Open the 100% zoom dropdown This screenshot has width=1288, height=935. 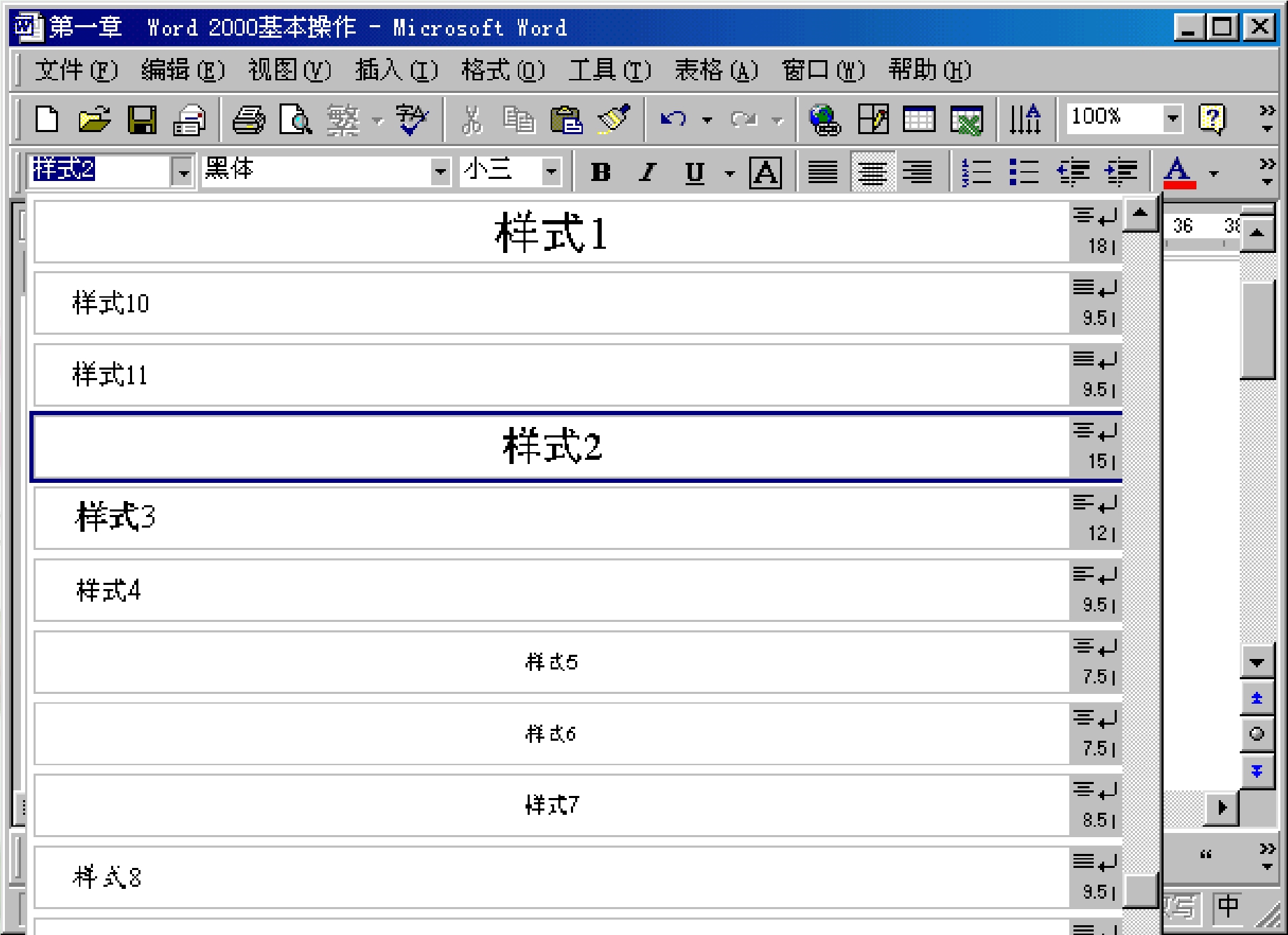tap(1173, 118)
